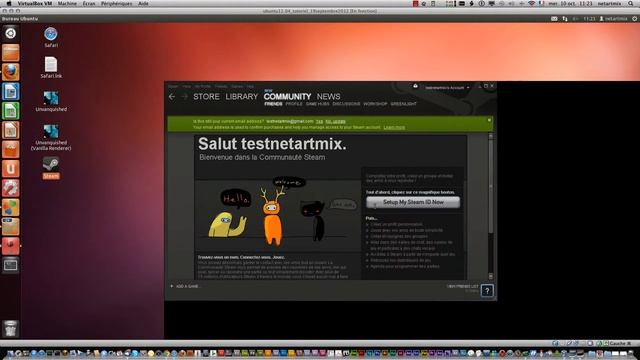This screenshot has width=640, height=360.
Task: Open the VirtualBox VM application menu
Action: coord(34,4)
